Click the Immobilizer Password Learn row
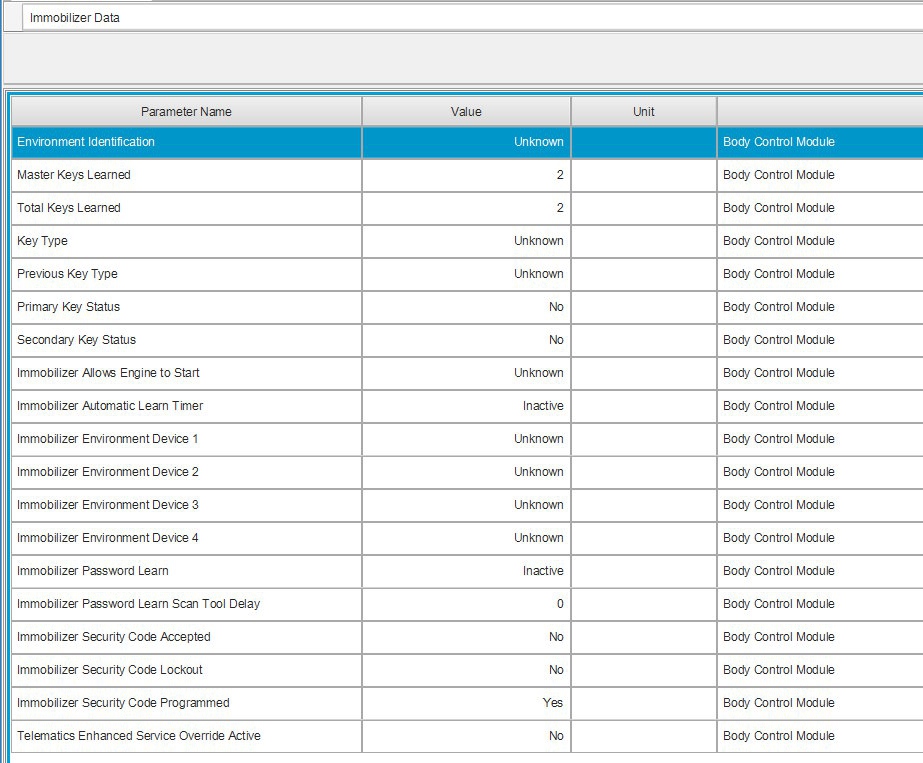The image size is (923, 763). click(467, 570)
